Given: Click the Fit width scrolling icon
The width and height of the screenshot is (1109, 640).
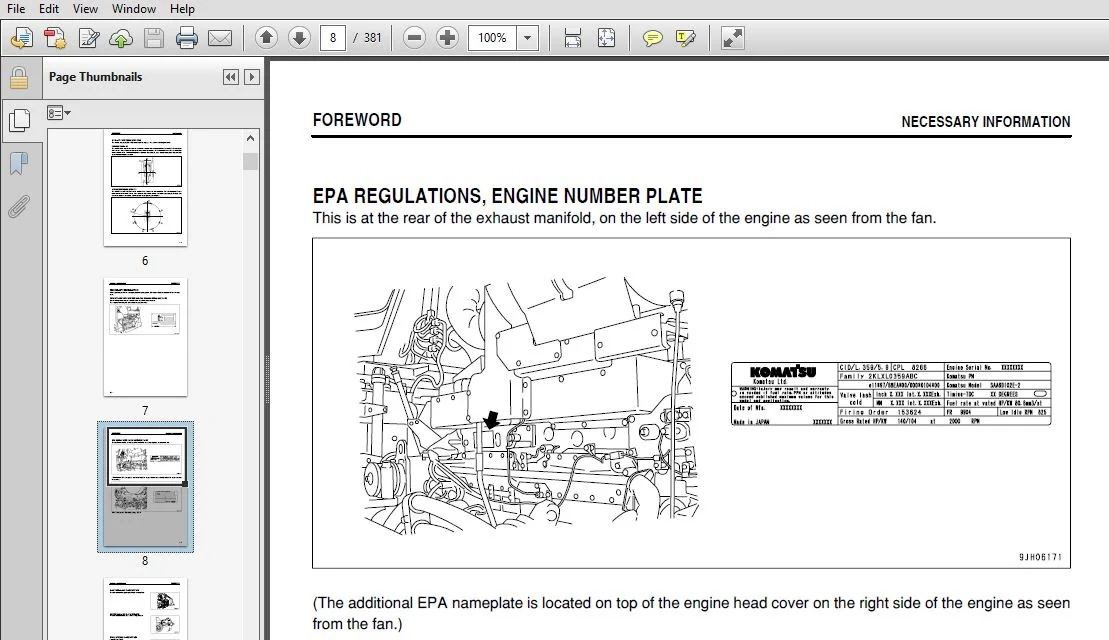Looking at the screenshot, I should 572,37.
